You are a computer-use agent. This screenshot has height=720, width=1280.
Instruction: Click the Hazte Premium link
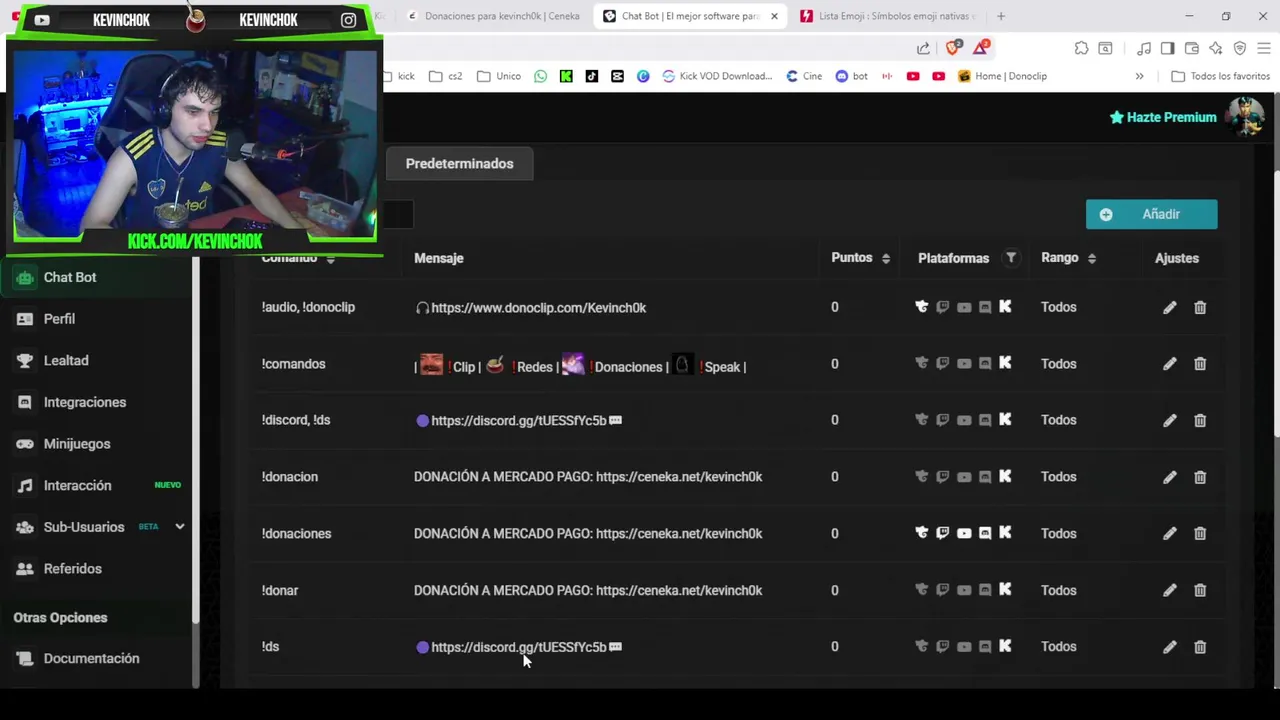click(x=1163, y=117)
